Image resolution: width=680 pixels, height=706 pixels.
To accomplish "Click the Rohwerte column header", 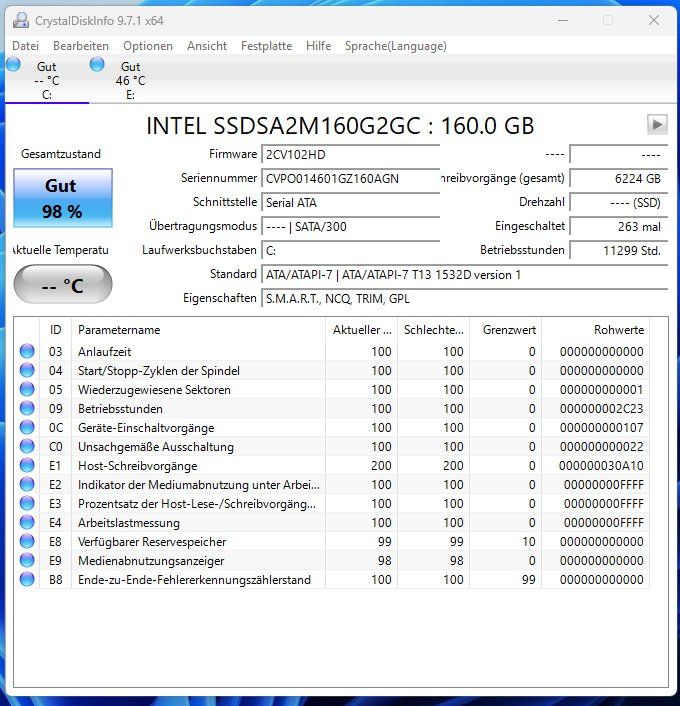I will pos(595,330).
